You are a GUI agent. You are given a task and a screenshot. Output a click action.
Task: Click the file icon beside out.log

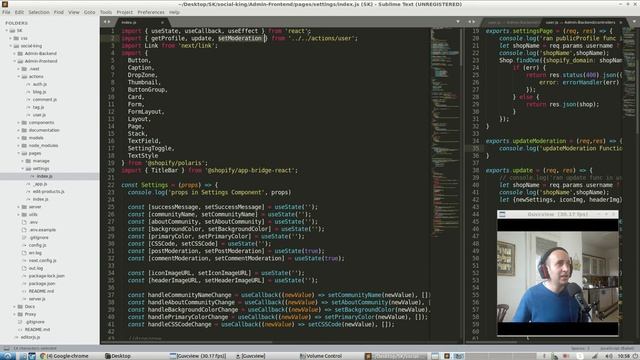pos(24,268)
